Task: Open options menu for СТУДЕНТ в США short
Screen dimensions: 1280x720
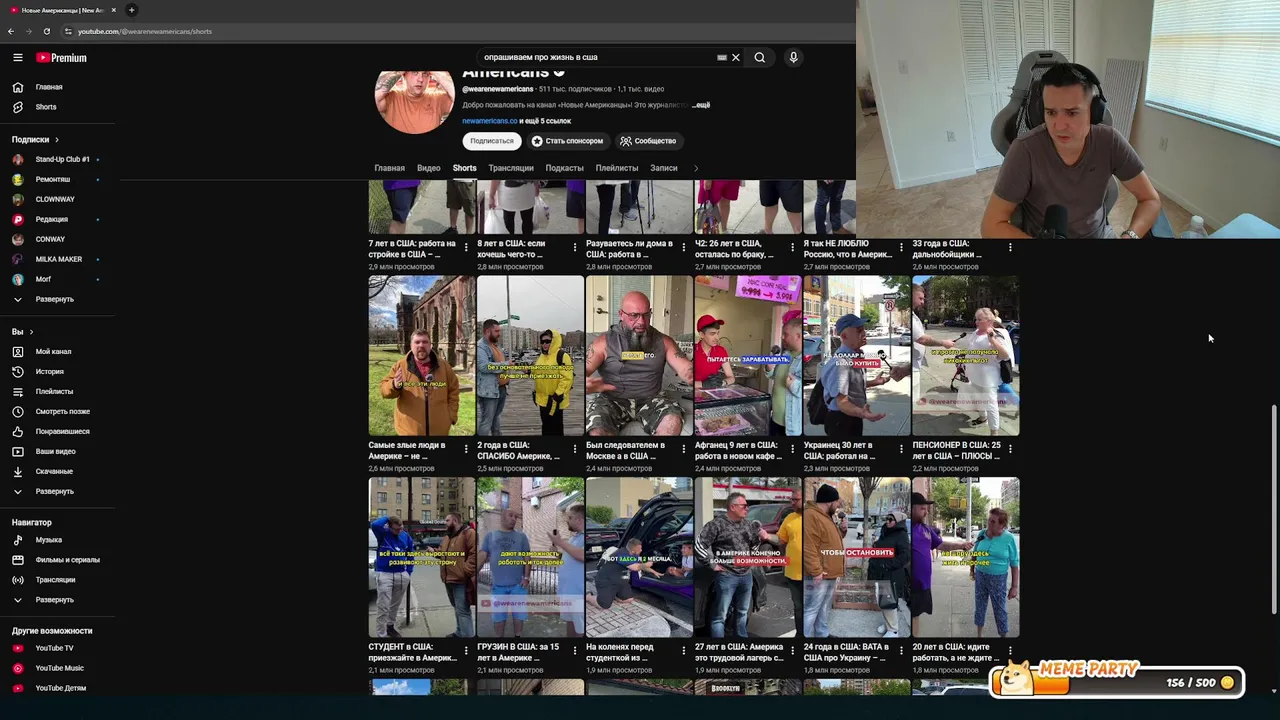Action: pos(466,651)
